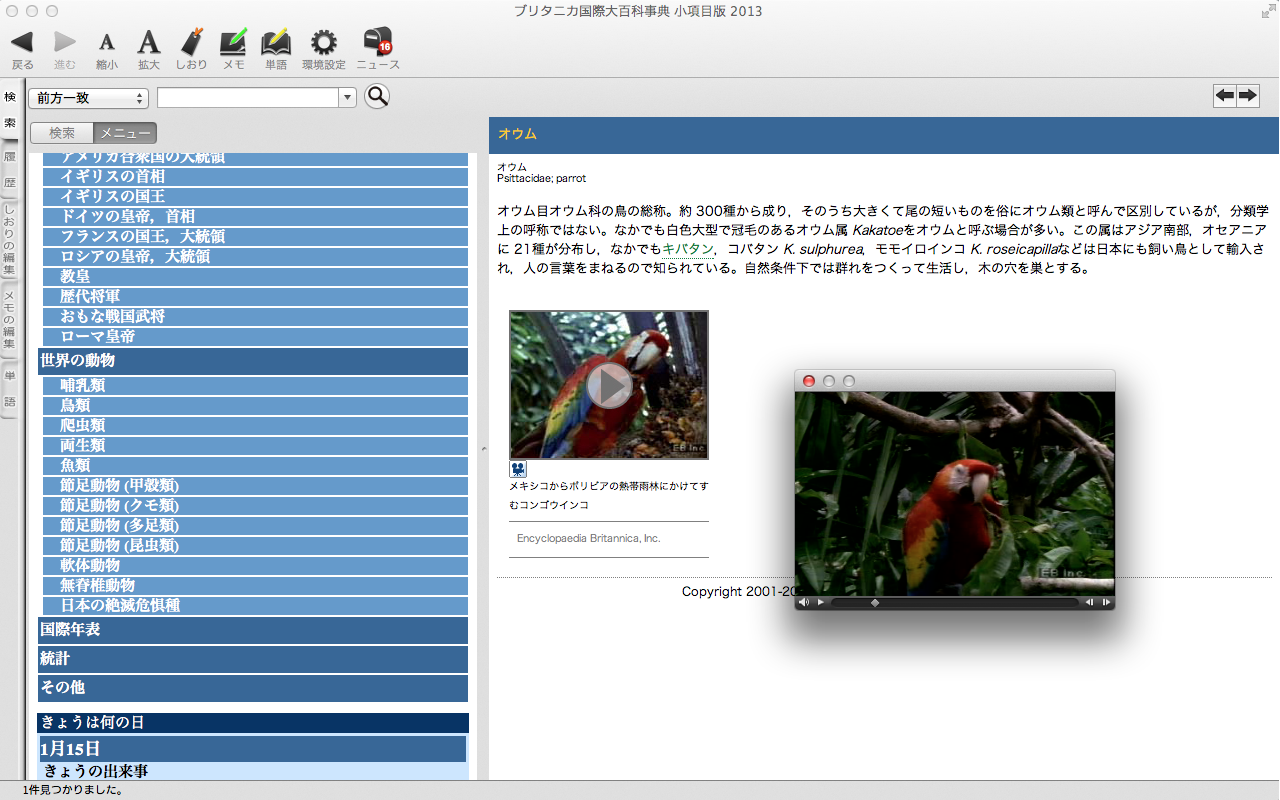
Task: Mute the video player volume
Action: click(x=803, y=603)
